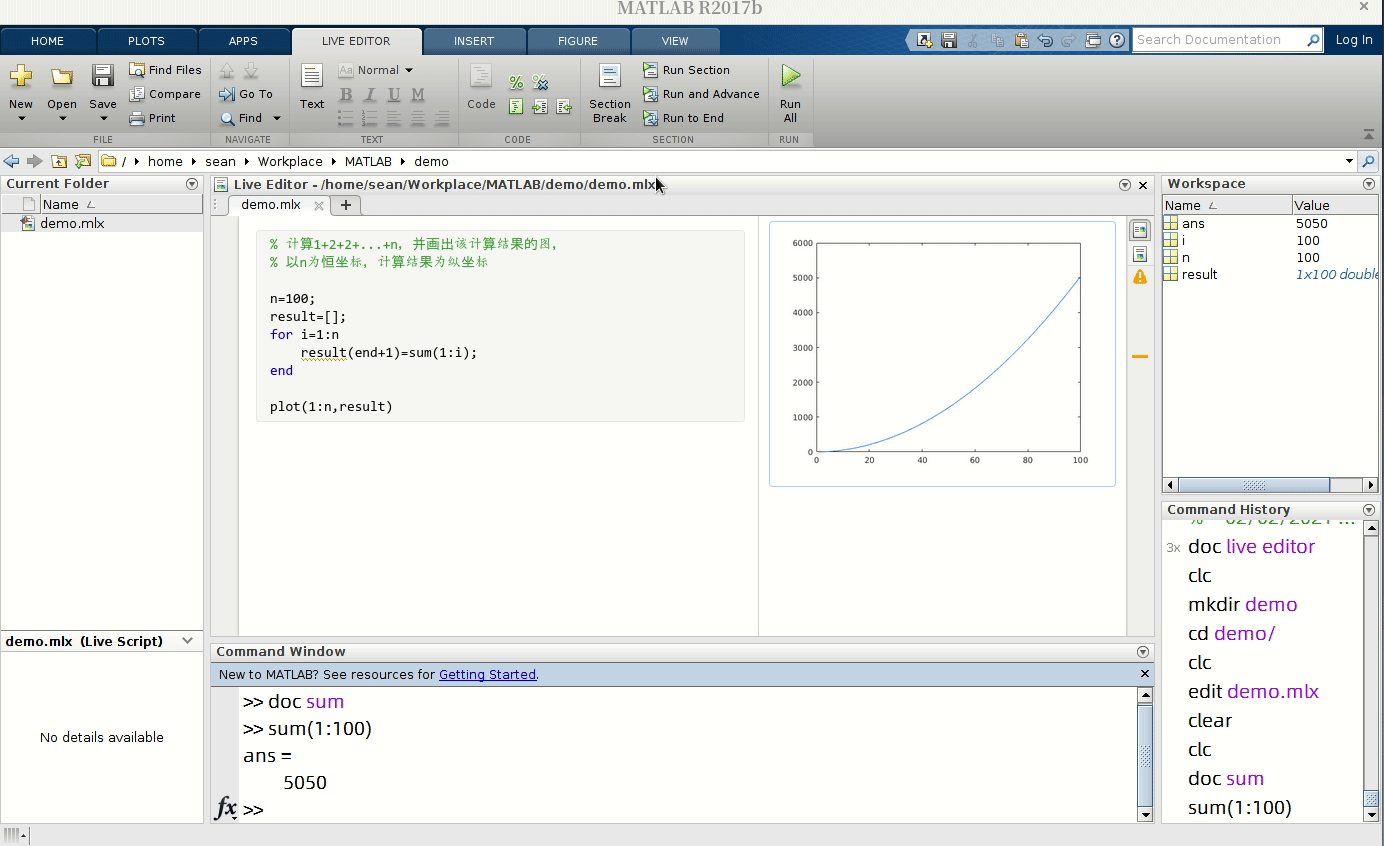The width and height of the screenshot is (1384, 846).
Task: Switch to the APPS ribbon tab
Action: coord(244,41)
